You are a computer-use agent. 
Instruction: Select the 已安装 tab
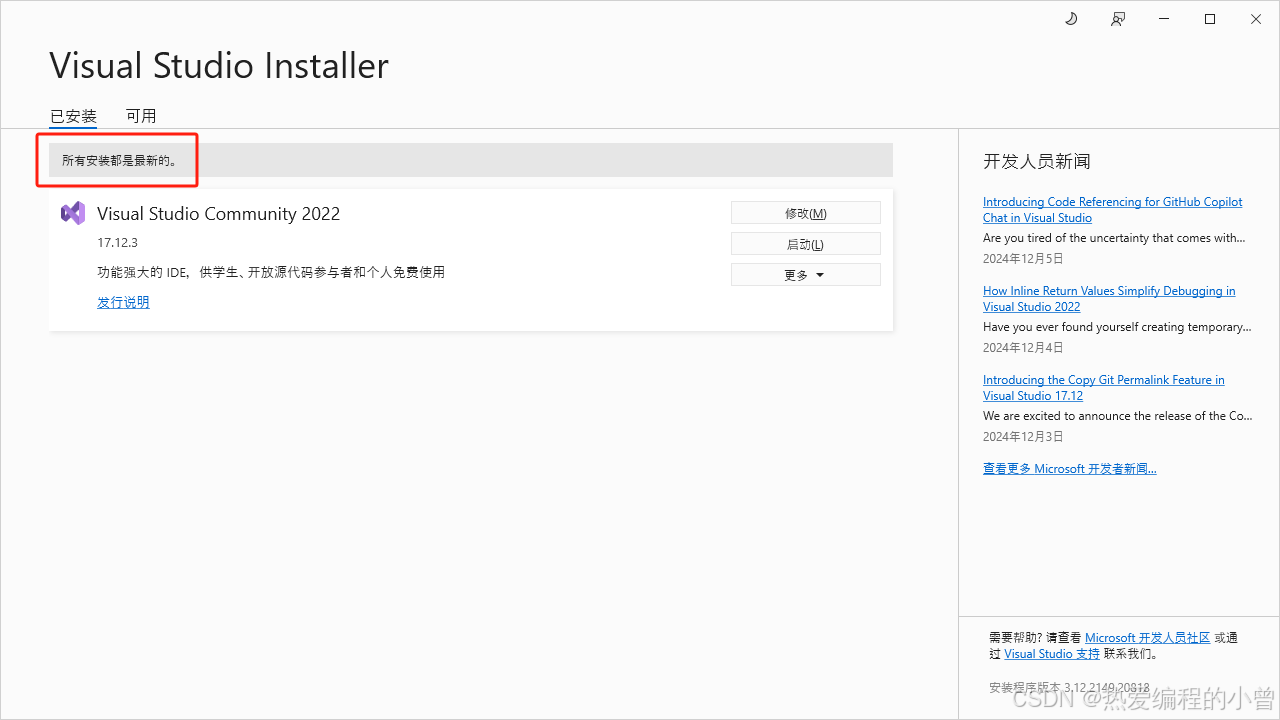[x=72, y=115]
